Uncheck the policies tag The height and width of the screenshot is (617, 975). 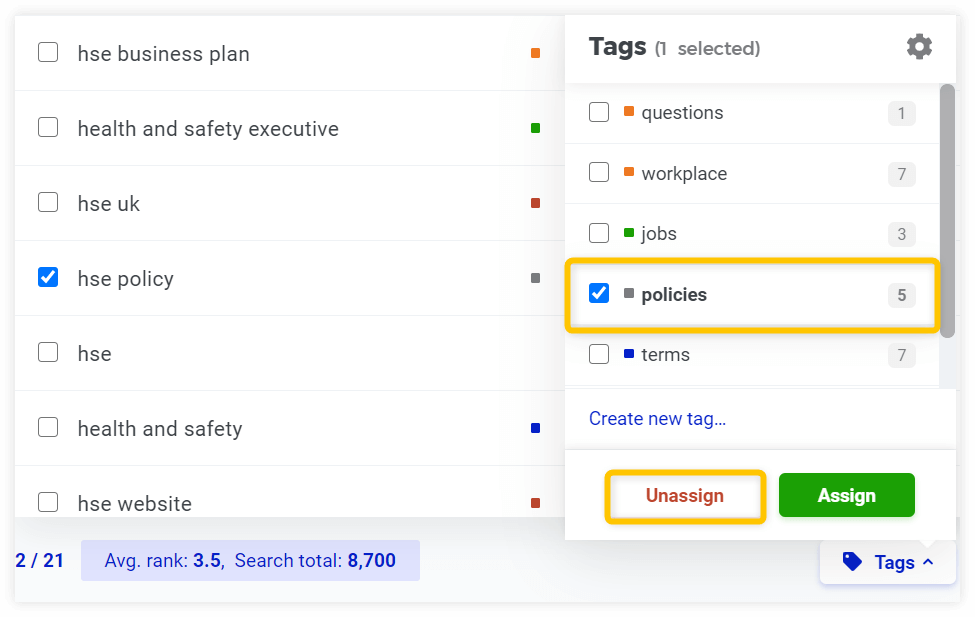[598, 293]
